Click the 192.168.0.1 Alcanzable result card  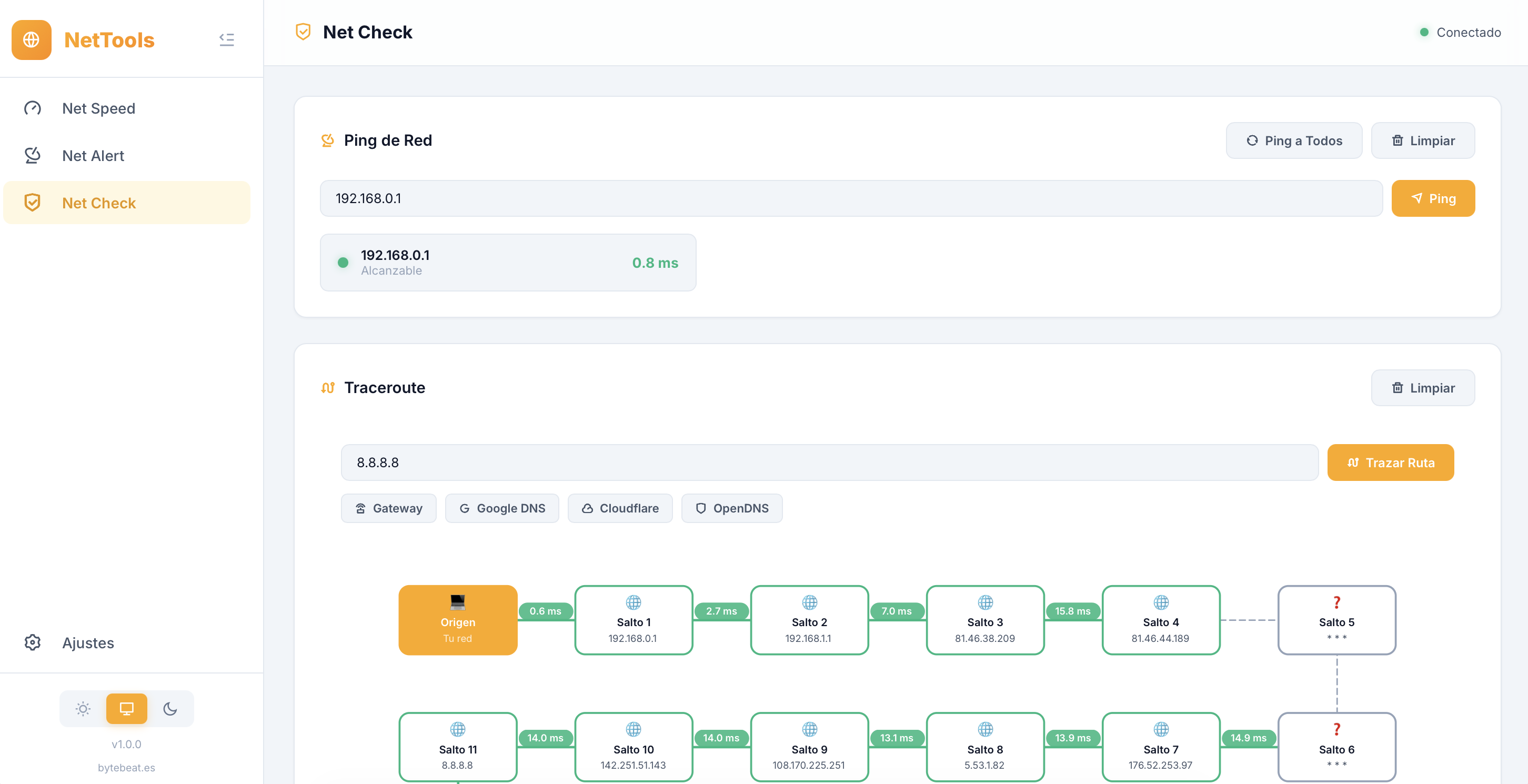tap(508, 263)
